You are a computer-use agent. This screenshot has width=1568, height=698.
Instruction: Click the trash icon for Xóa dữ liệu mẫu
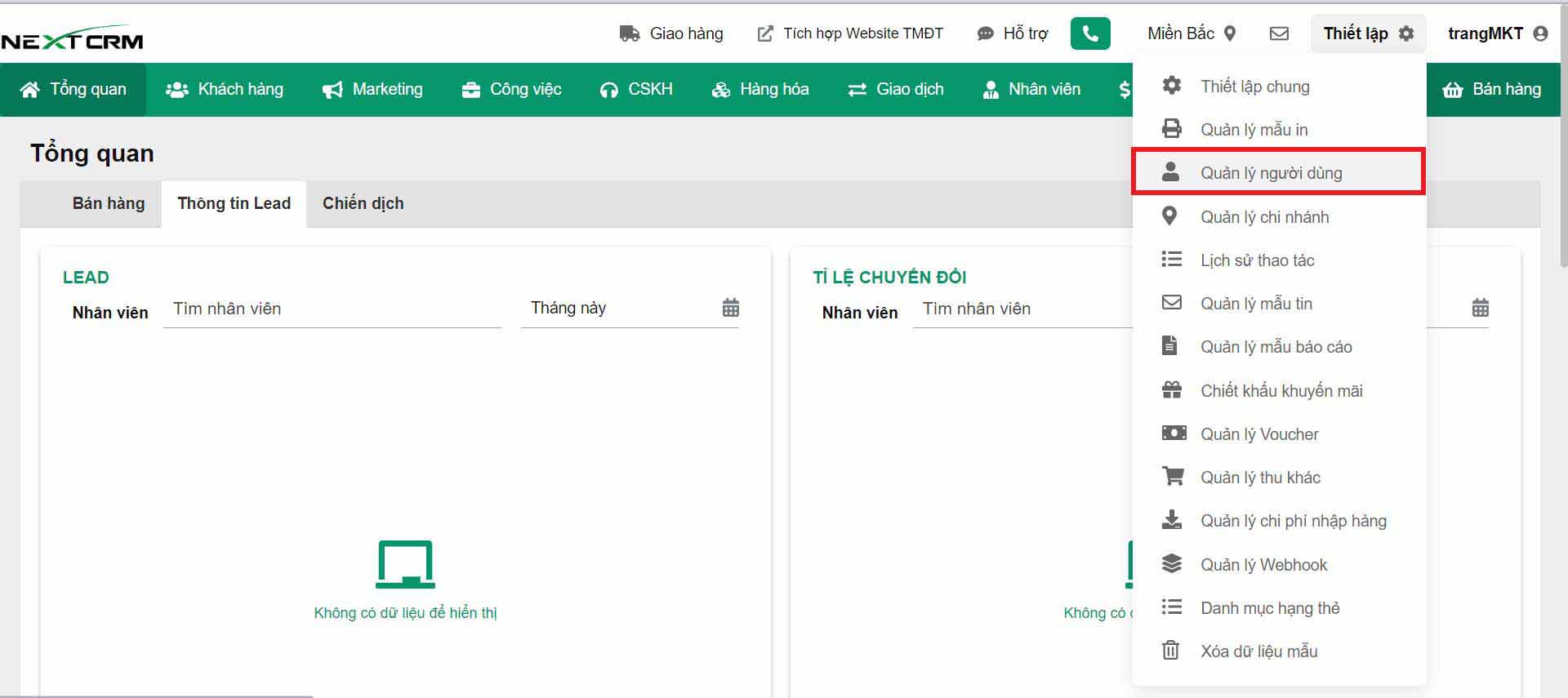[1171, 651]
